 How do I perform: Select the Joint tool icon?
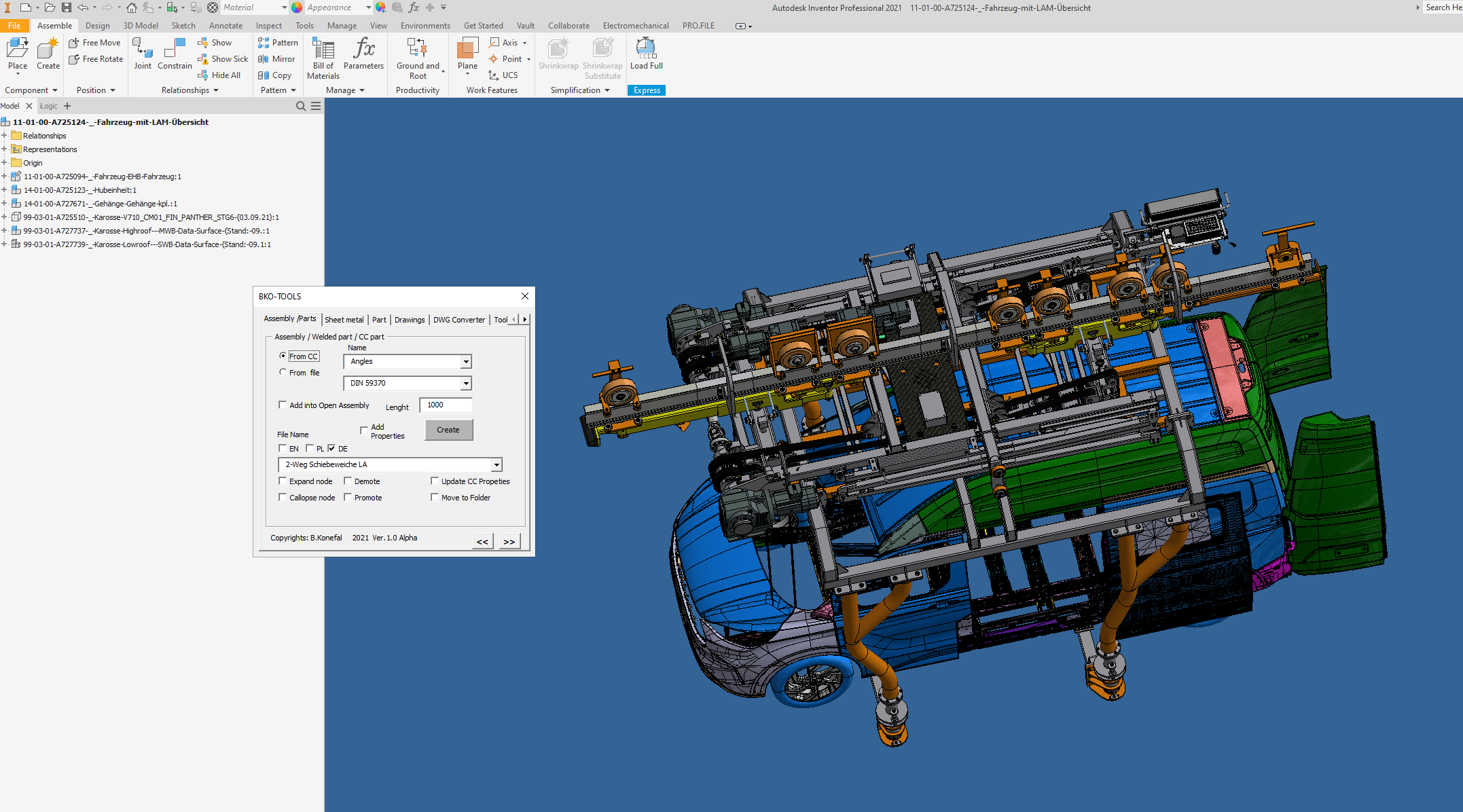point(143,49)
